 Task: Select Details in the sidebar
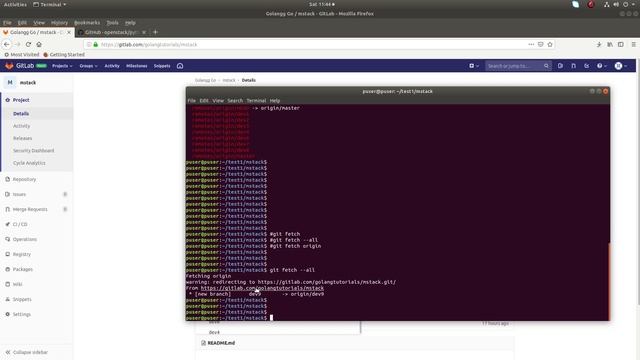[21, 114]
